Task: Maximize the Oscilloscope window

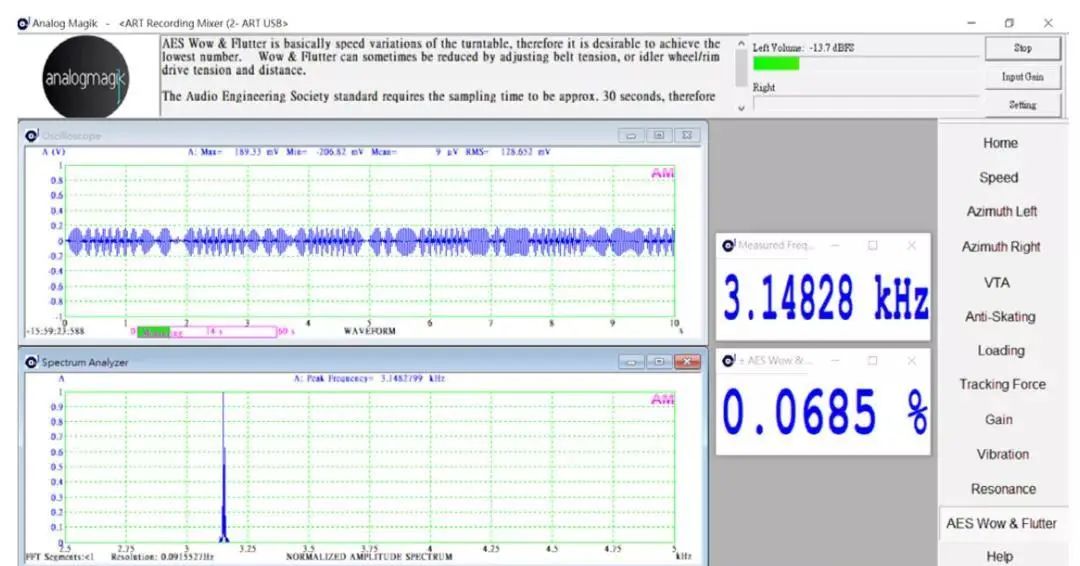Action: (659, 135)
